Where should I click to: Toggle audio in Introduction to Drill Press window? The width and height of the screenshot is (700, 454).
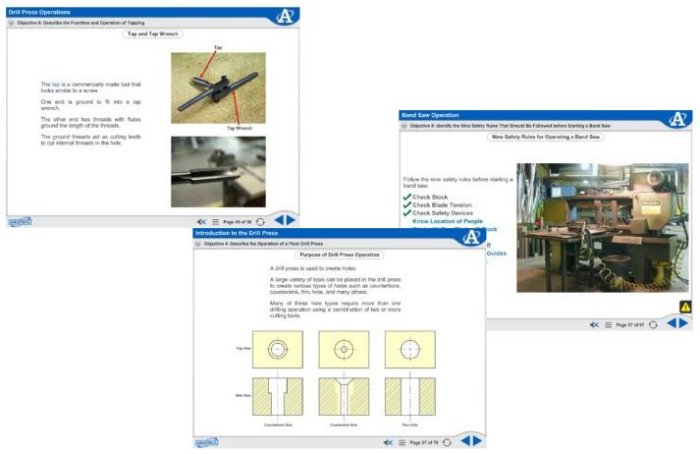388,441
